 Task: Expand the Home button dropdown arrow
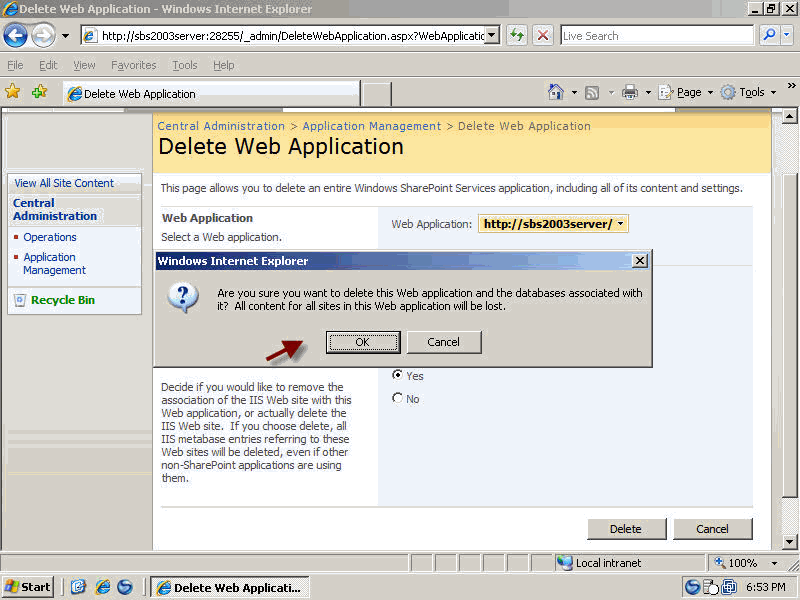click(574, 93)
